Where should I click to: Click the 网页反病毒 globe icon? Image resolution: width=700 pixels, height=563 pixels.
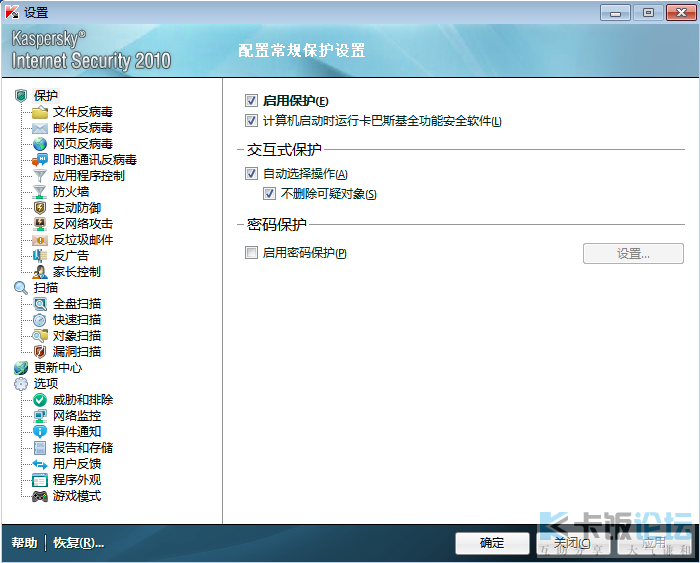[x=40, y=144]
